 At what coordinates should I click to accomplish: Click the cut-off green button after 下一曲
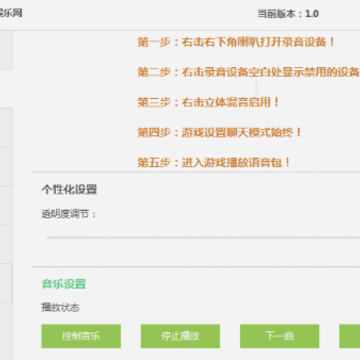350,336
